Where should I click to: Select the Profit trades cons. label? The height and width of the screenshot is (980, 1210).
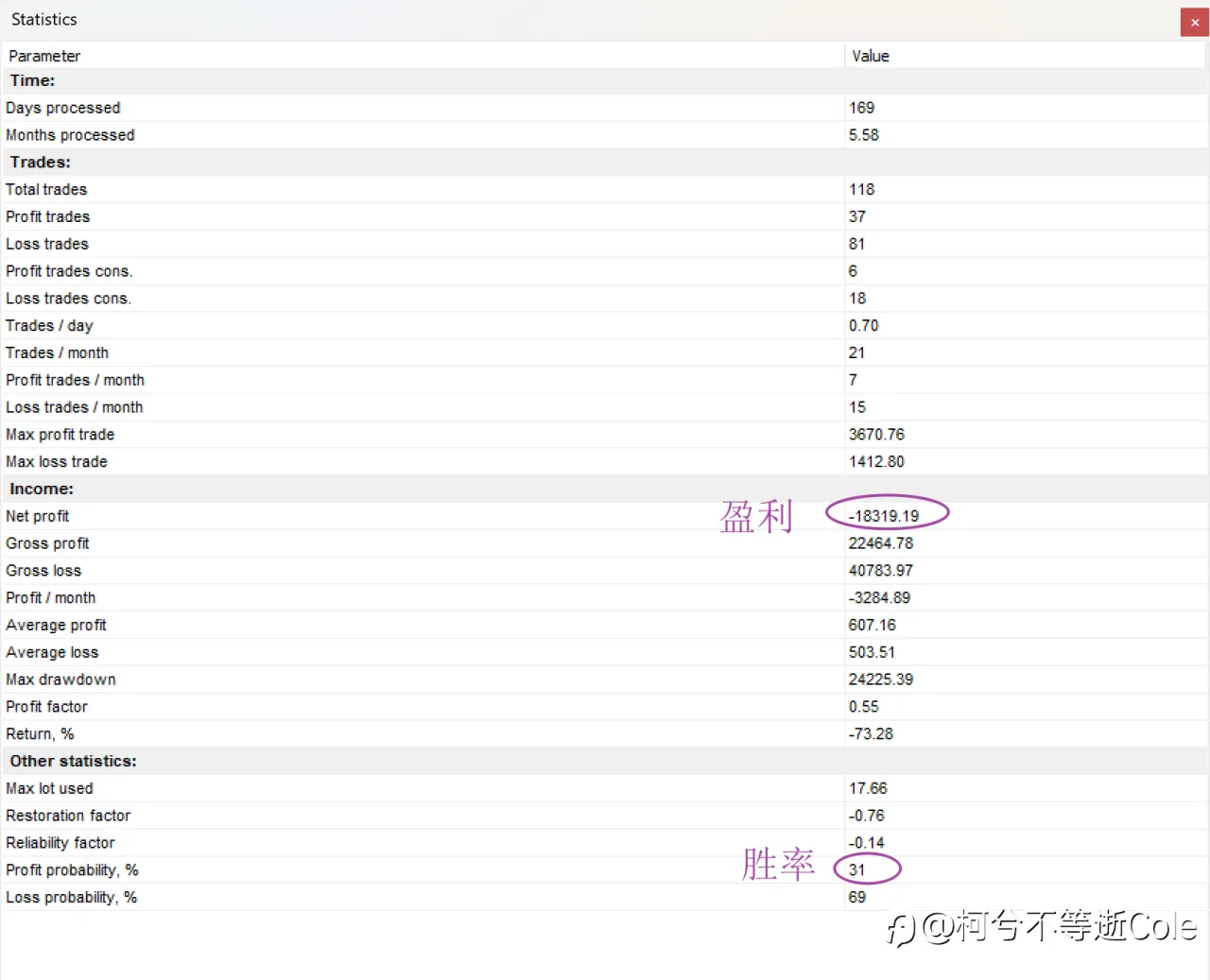[x=69, y=271]
